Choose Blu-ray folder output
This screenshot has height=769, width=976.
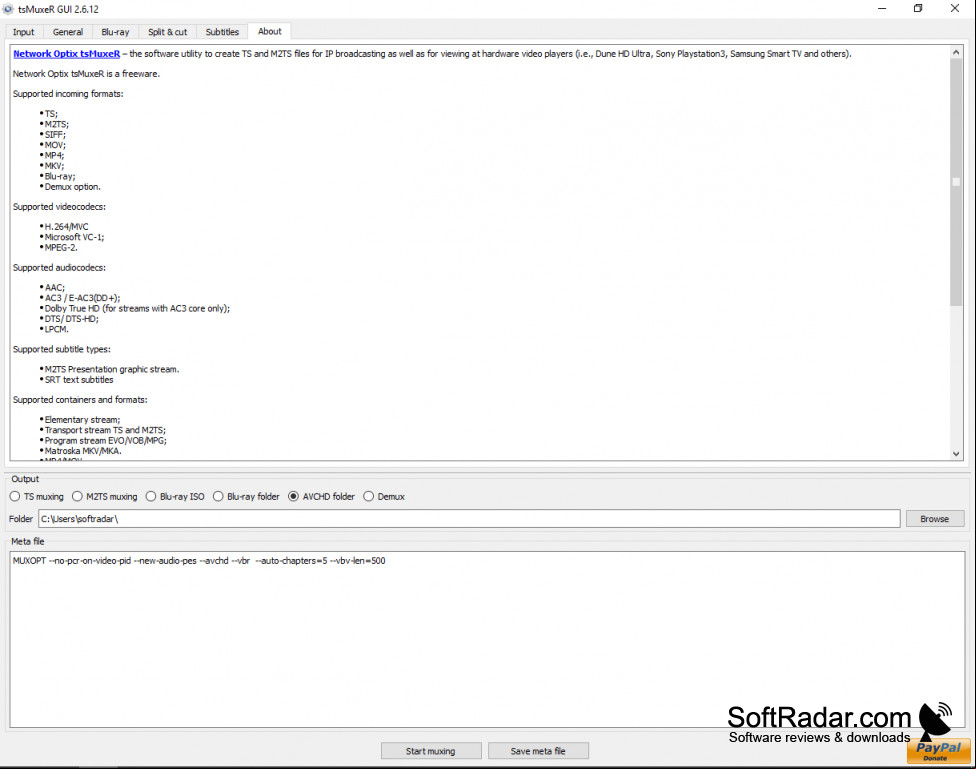click(246, 496)
